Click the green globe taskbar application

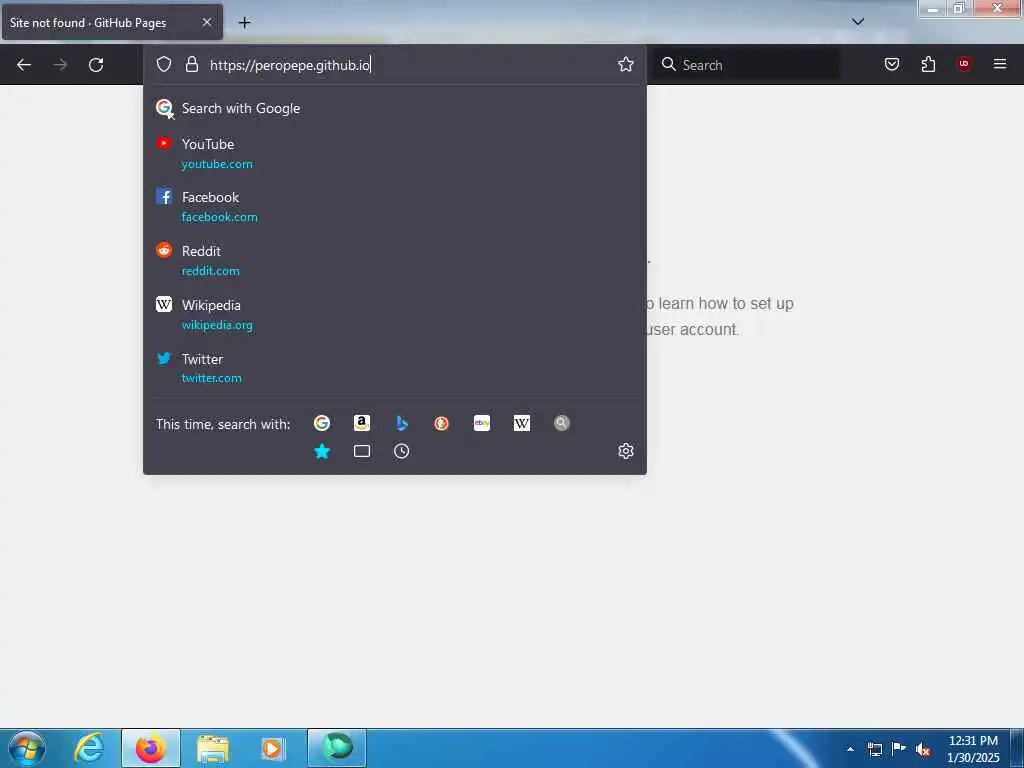click(x=337, y=748)
